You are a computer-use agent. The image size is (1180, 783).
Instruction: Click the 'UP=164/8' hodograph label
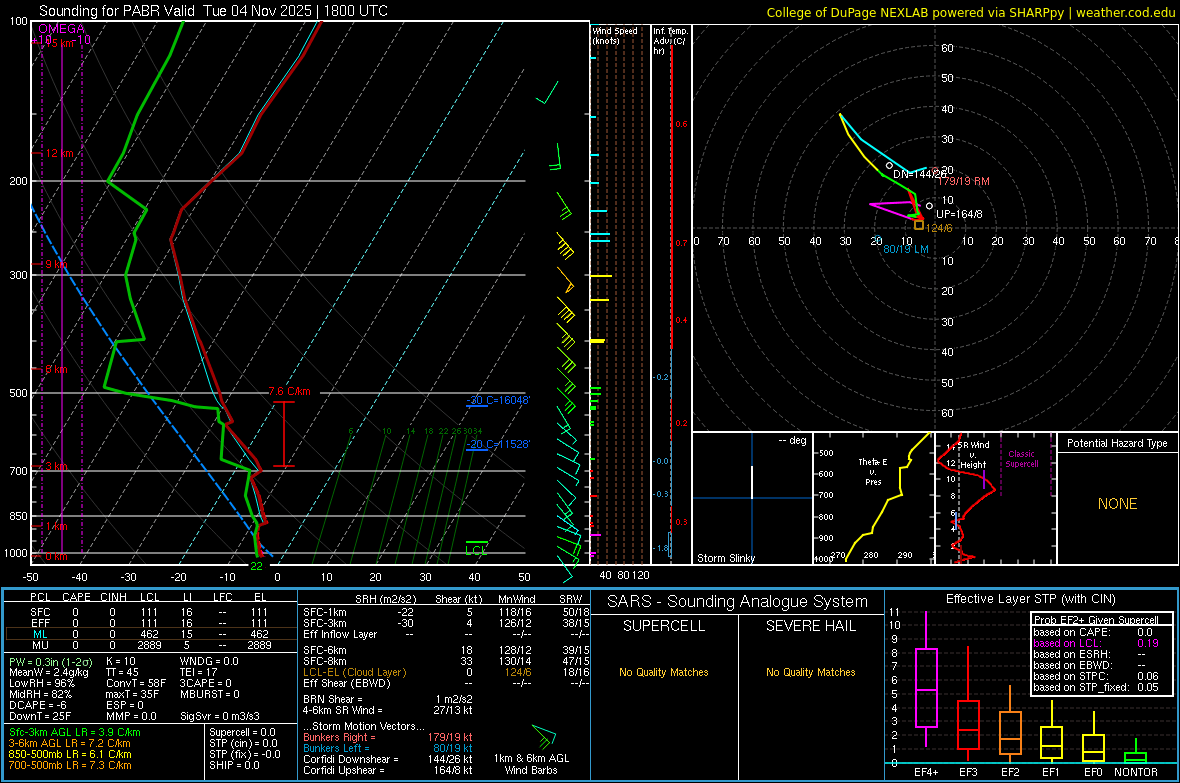(960, 214)
